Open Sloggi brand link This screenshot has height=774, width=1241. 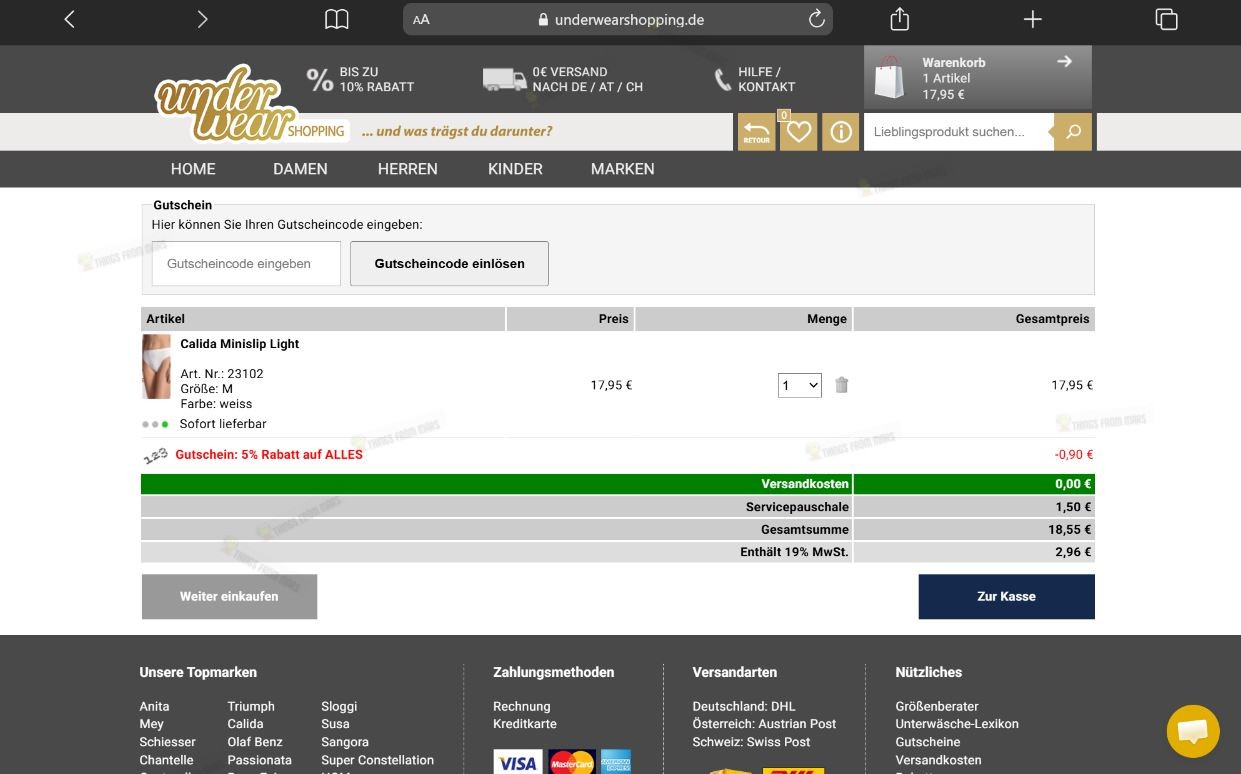[339, 706]
